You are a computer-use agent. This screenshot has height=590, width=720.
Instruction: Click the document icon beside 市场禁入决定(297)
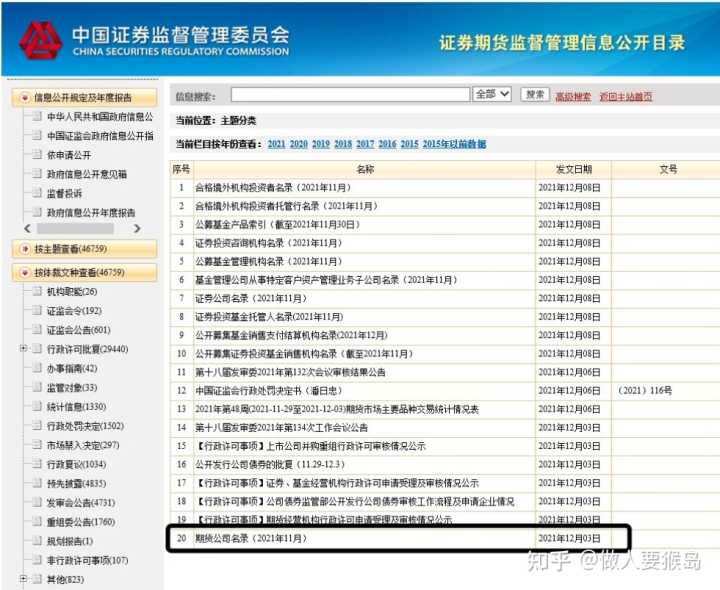pyautogui.click(x=37, y=445)
